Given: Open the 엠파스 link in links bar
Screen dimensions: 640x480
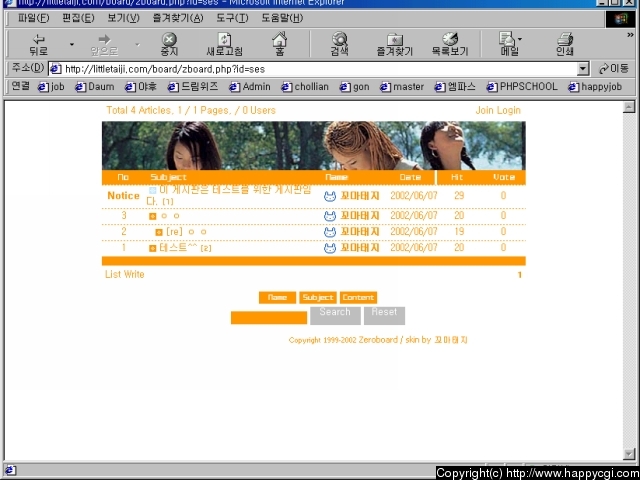Looking at the screenshot, I should point(455,87).
